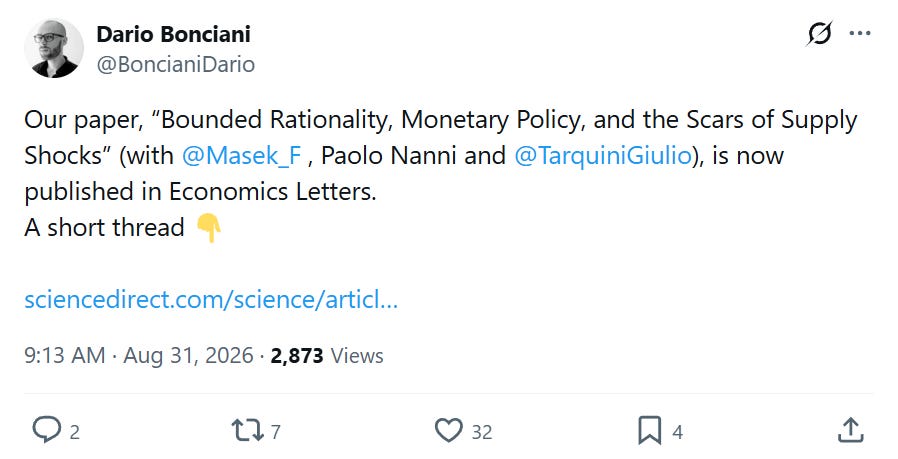Open the three-dots more options menu

[860, 34]
